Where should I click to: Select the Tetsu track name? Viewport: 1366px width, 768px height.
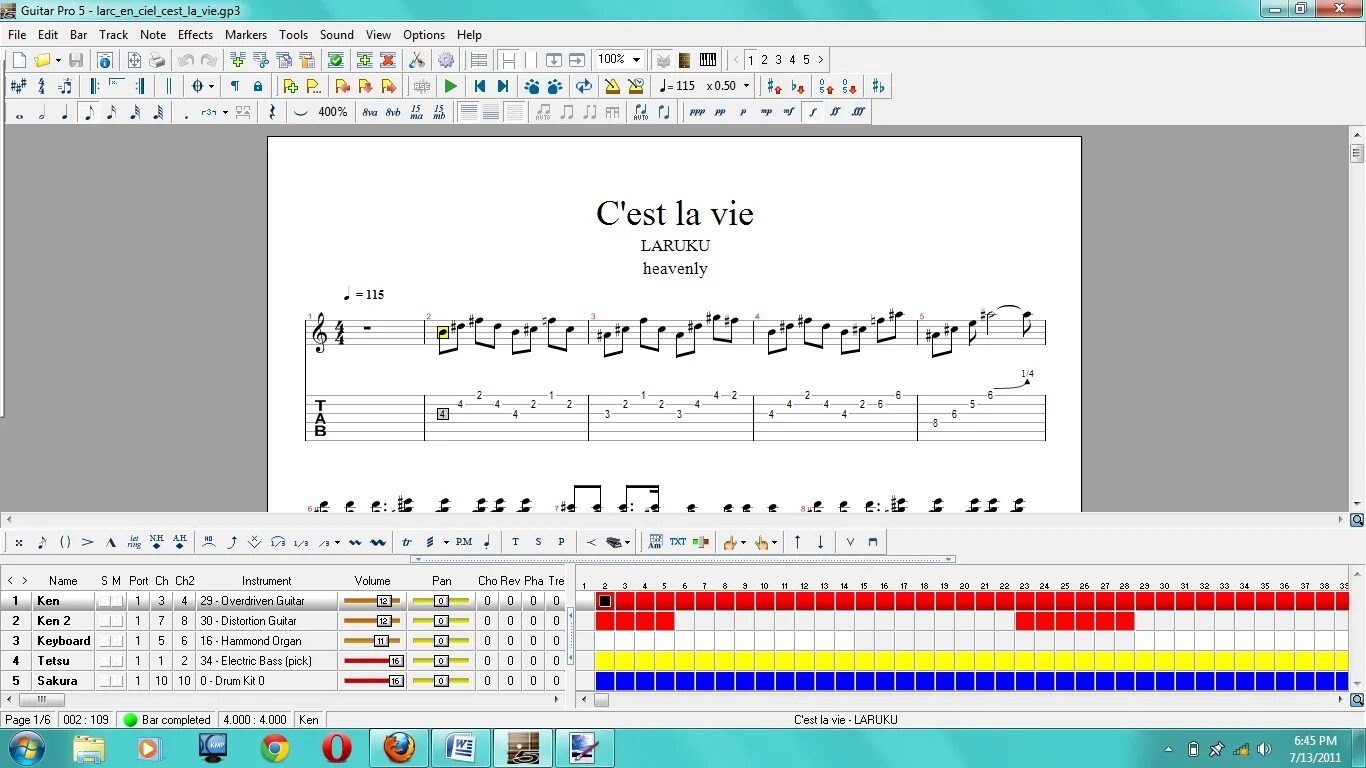(53, 661)
